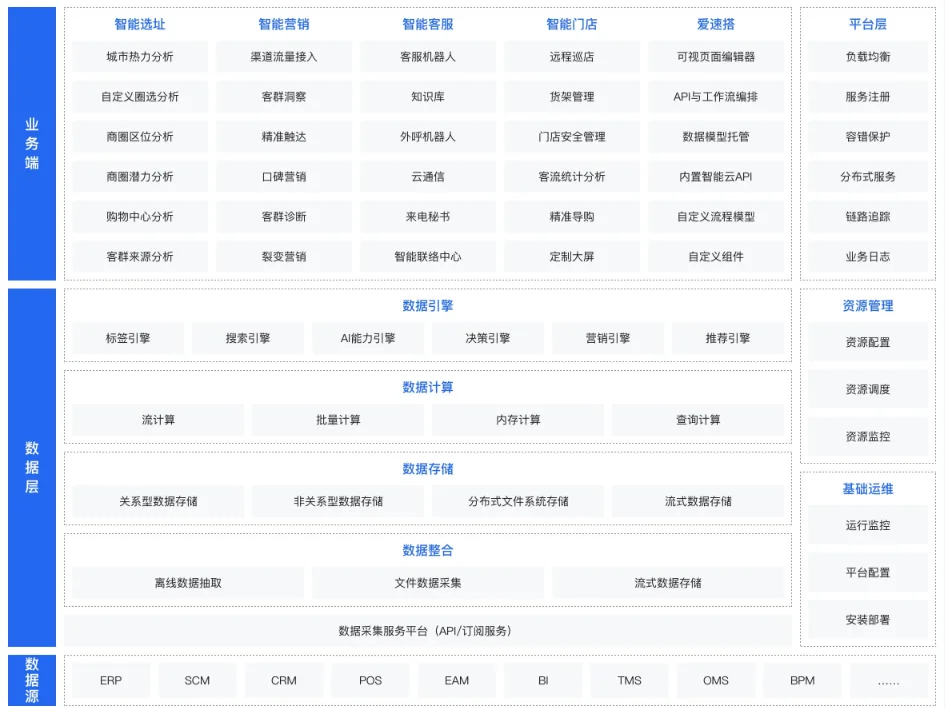Select 分布式文件系统存储 in 数据存储
Viewport: 945px width, 709px height.
[517, 501]
